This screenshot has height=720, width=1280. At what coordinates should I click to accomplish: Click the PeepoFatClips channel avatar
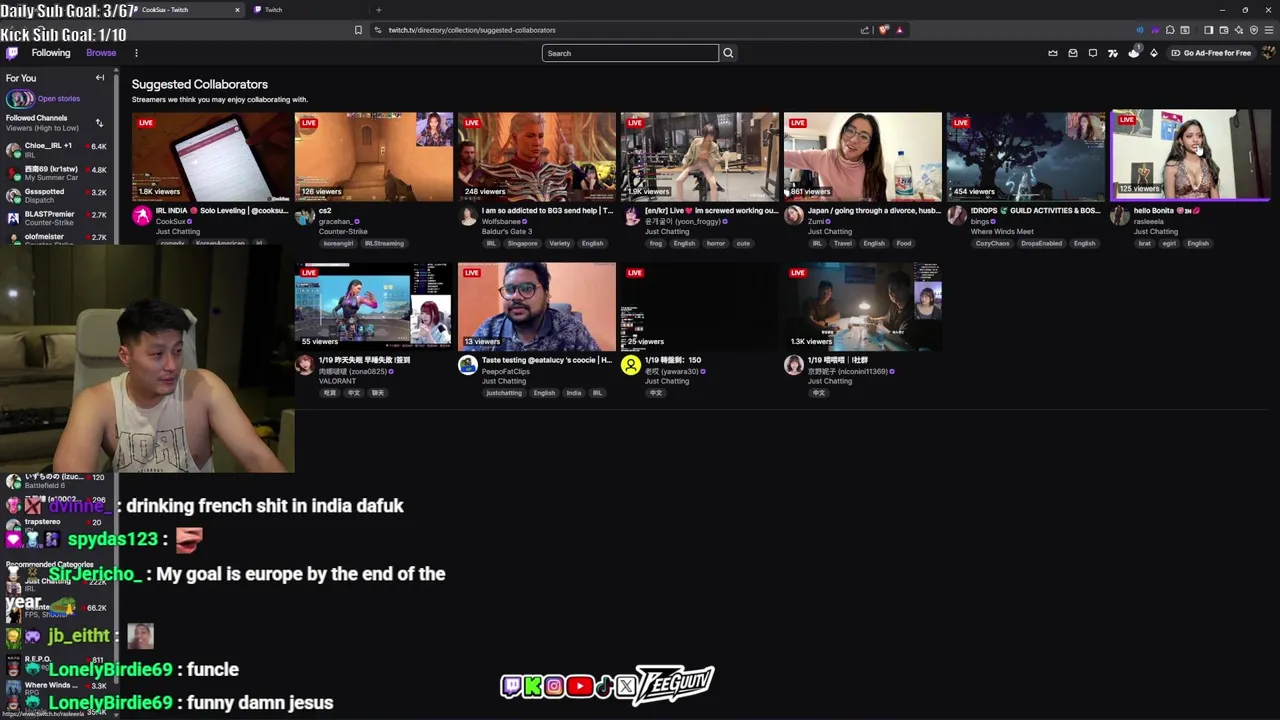[x=468, y=365]
